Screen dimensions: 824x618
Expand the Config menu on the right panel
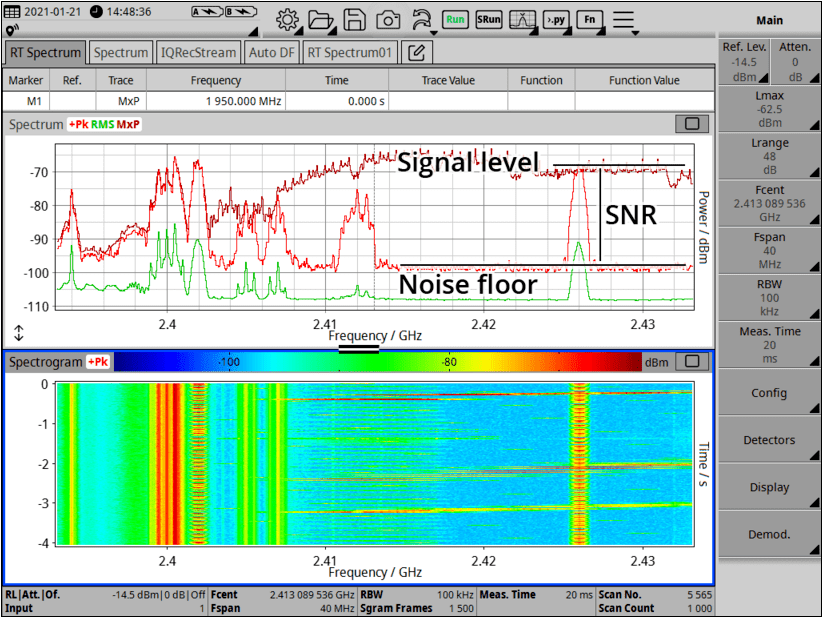[769, 393]
